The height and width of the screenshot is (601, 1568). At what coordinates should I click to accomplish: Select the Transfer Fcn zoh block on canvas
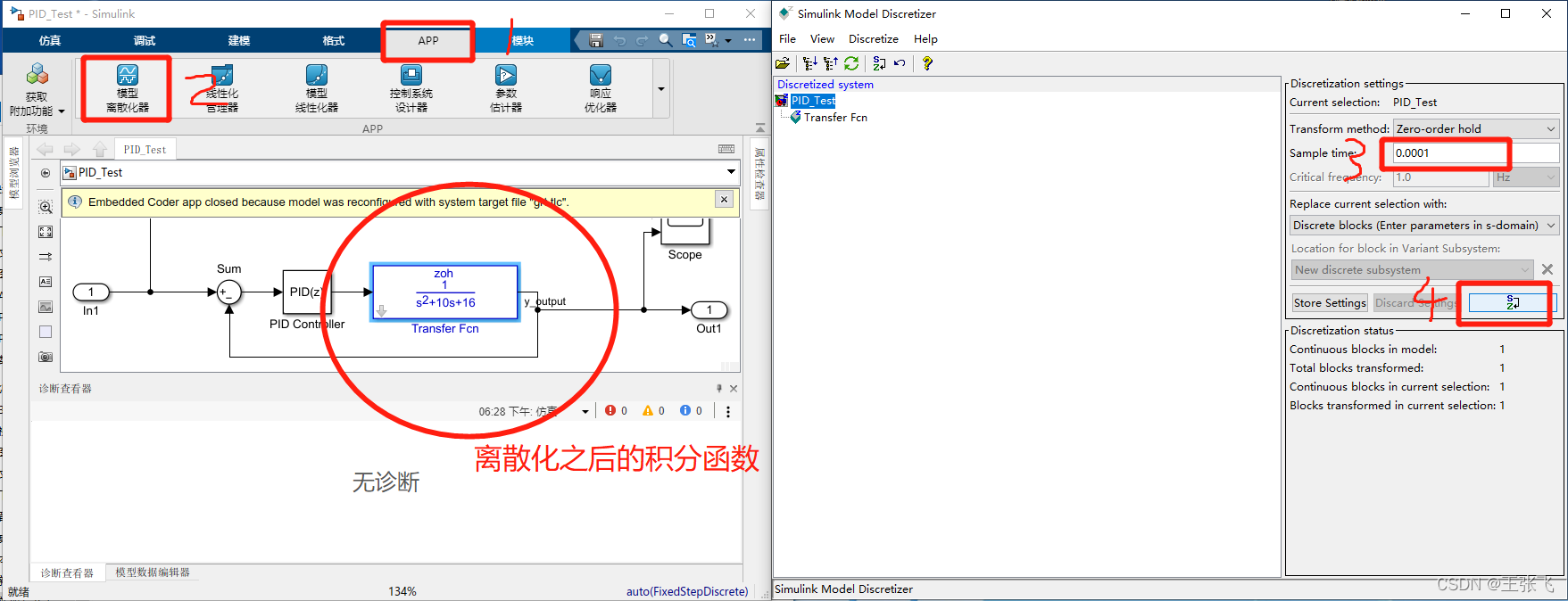point(444,292)
